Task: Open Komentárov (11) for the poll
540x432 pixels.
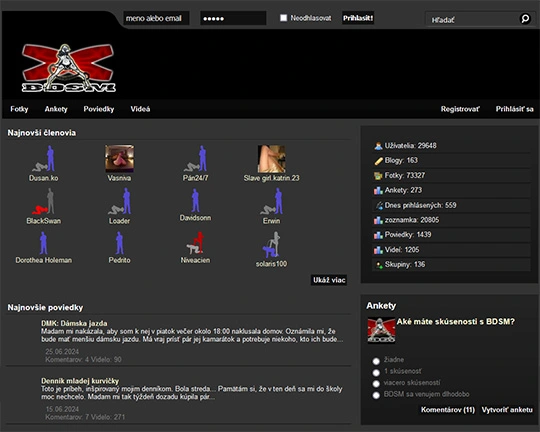Action: pos(448,410)
